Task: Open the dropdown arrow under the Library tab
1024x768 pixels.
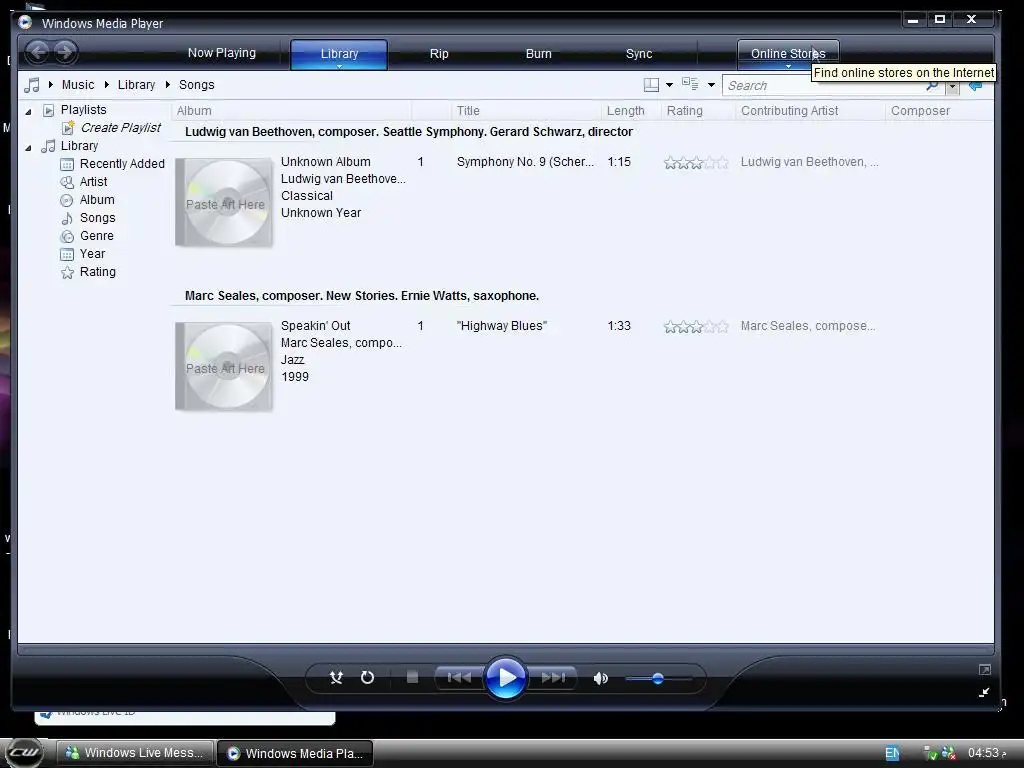Action: [339, 66]
